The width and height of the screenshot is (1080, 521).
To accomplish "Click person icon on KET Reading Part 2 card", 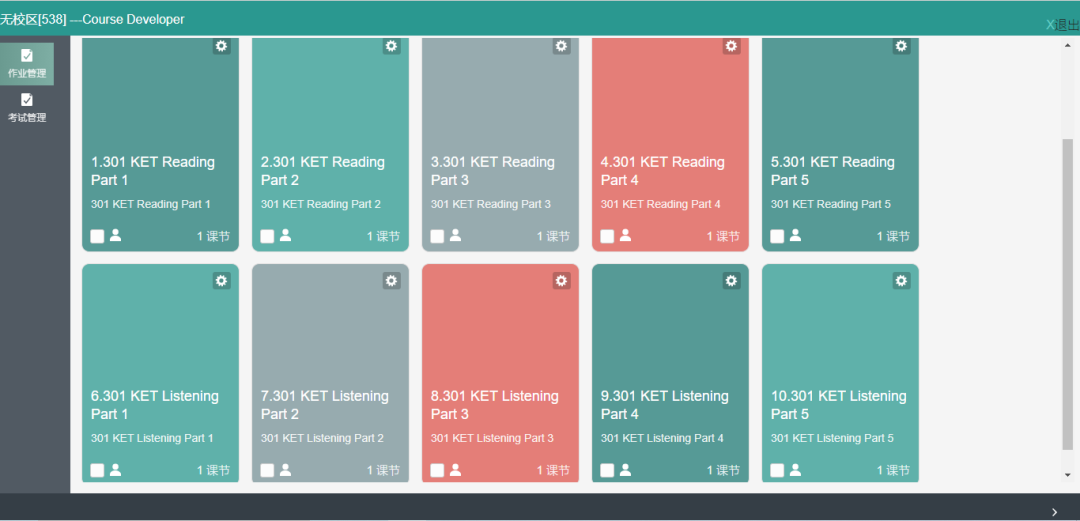I will pyautogui.click(x=285, y=235).
